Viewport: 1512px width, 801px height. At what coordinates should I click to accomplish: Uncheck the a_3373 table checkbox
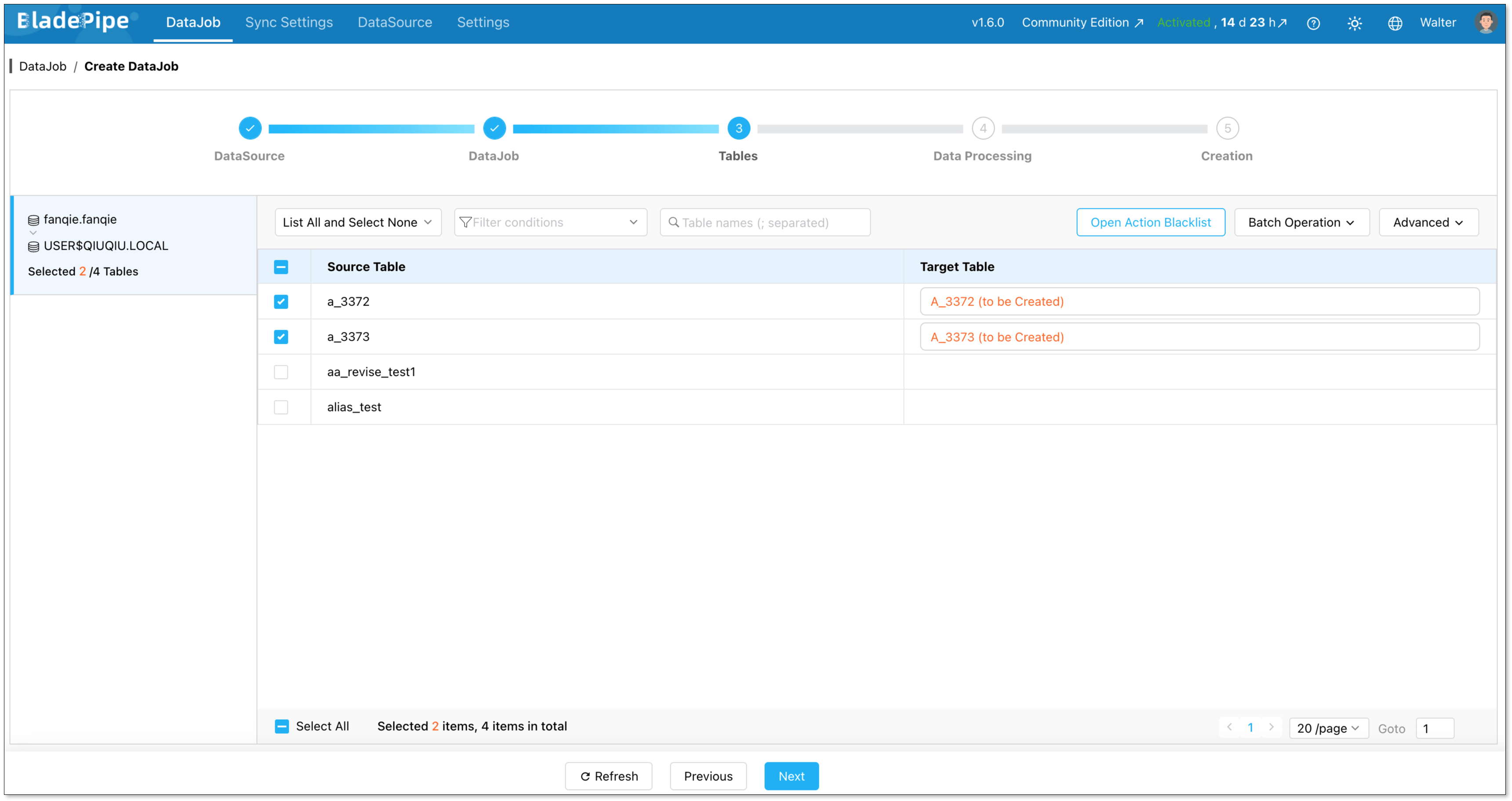[x=281, y=336]
